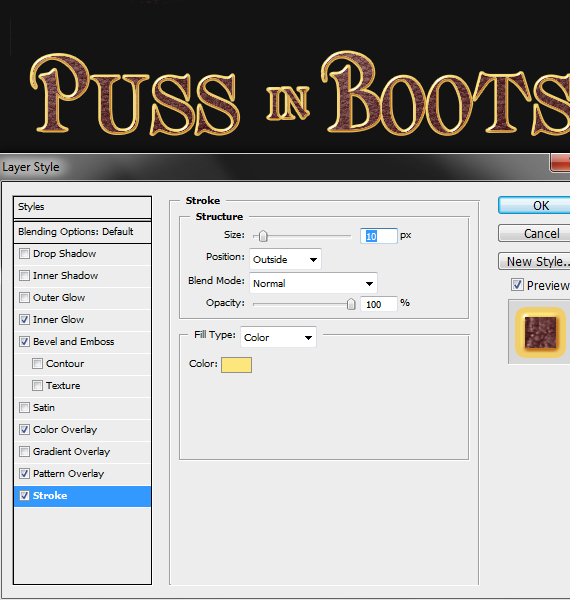The height and width of the screenshot is (600, 570).
Task: Uncheck the Inner Glow checkbox
Action: (24, 320)
